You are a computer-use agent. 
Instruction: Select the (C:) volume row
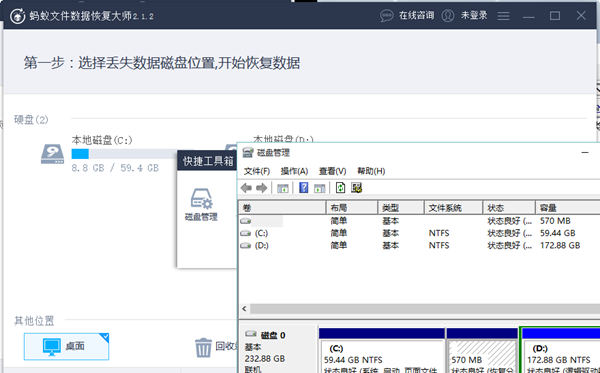tap(419, 233)
